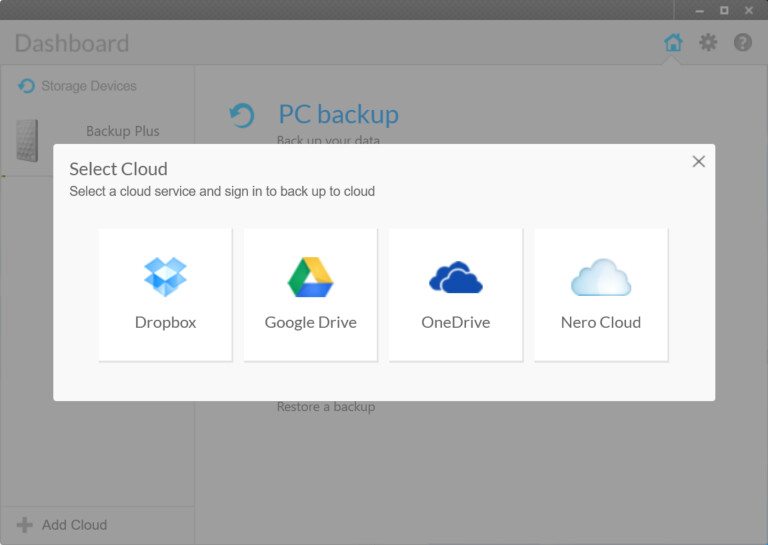Click the Restore a backup text
This screenshot has height=545, width=768.
click(326, 407)
